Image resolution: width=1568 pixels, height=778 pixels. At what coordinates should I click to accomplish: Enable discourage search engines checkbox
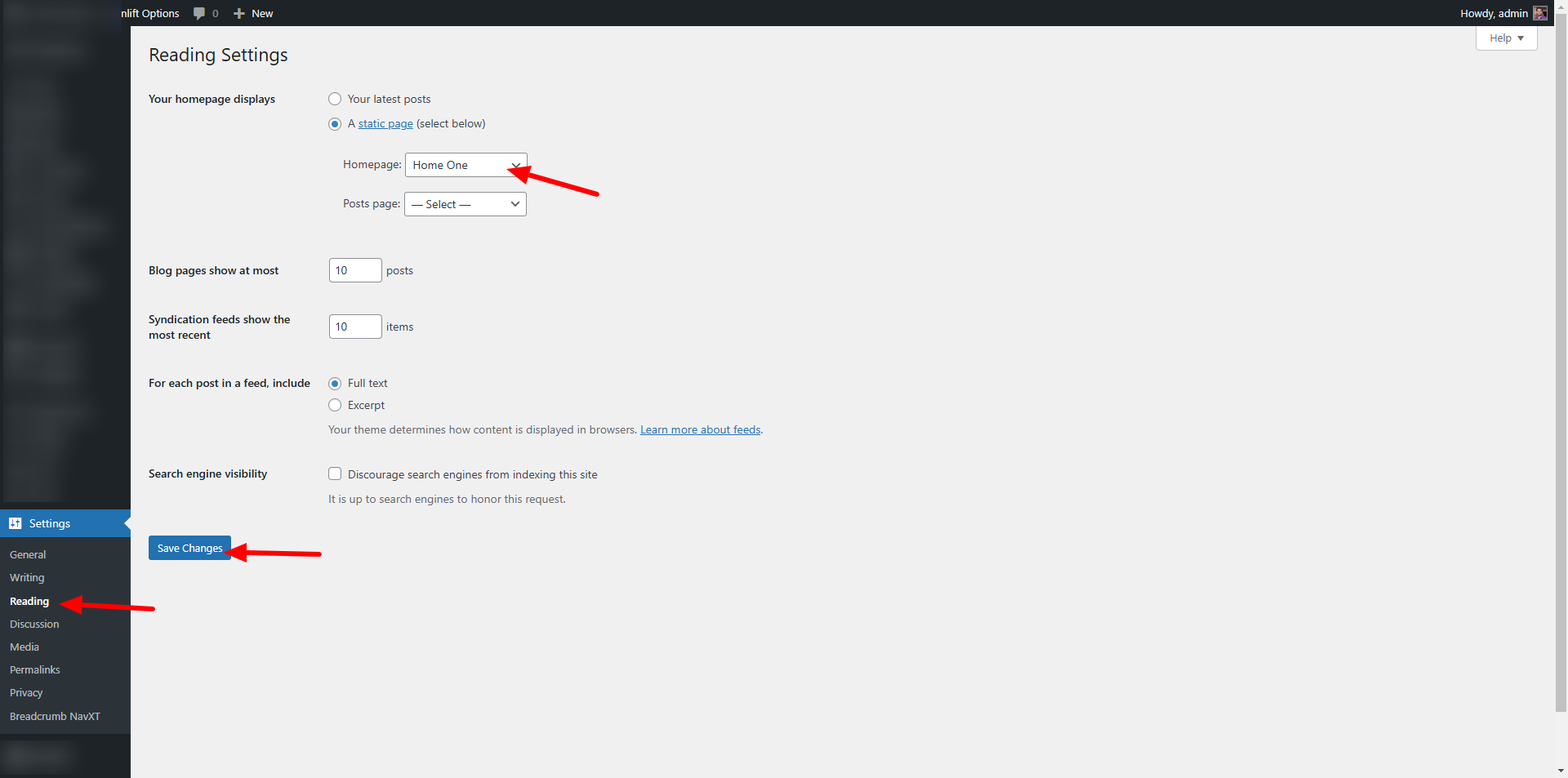pyautogui.click(x=335, y=474)
